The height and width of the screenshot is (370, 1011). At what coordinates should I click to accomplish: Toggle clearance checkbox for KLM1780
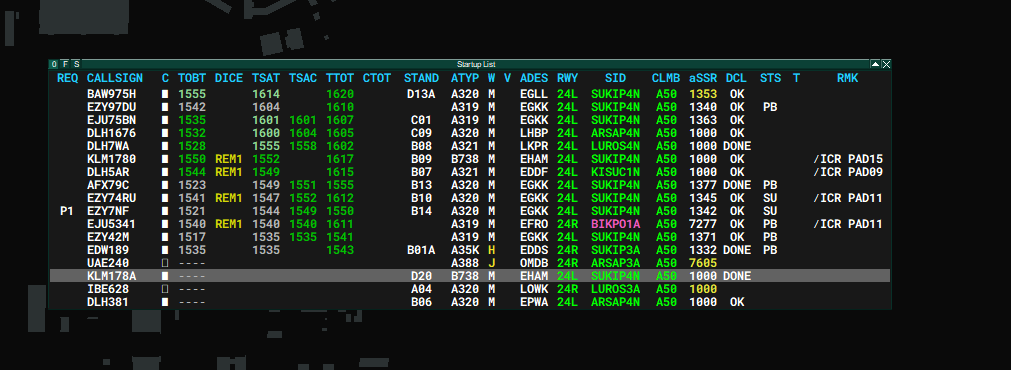click(x=165, y=159)
